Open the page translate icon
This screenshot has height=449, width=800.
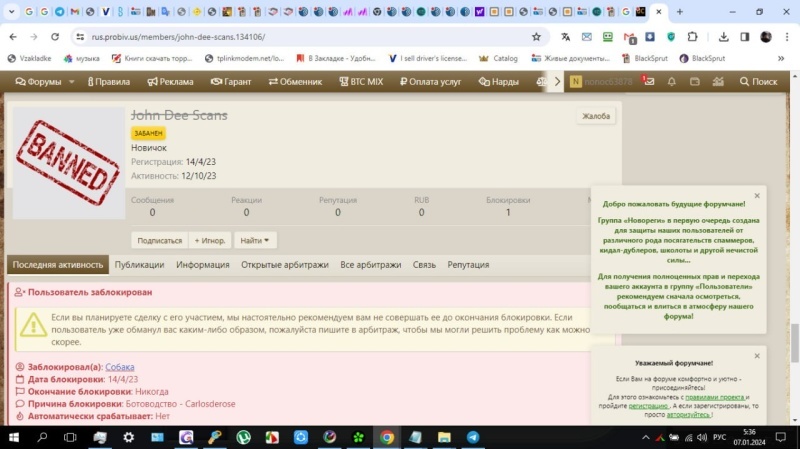point(565,37)
